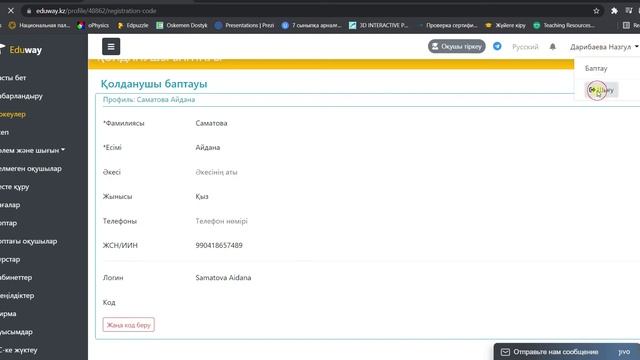Open the highlighted yellow sidebar item
Screen dimensions: 640x360
pyautogui.click(x=13, y=114)
